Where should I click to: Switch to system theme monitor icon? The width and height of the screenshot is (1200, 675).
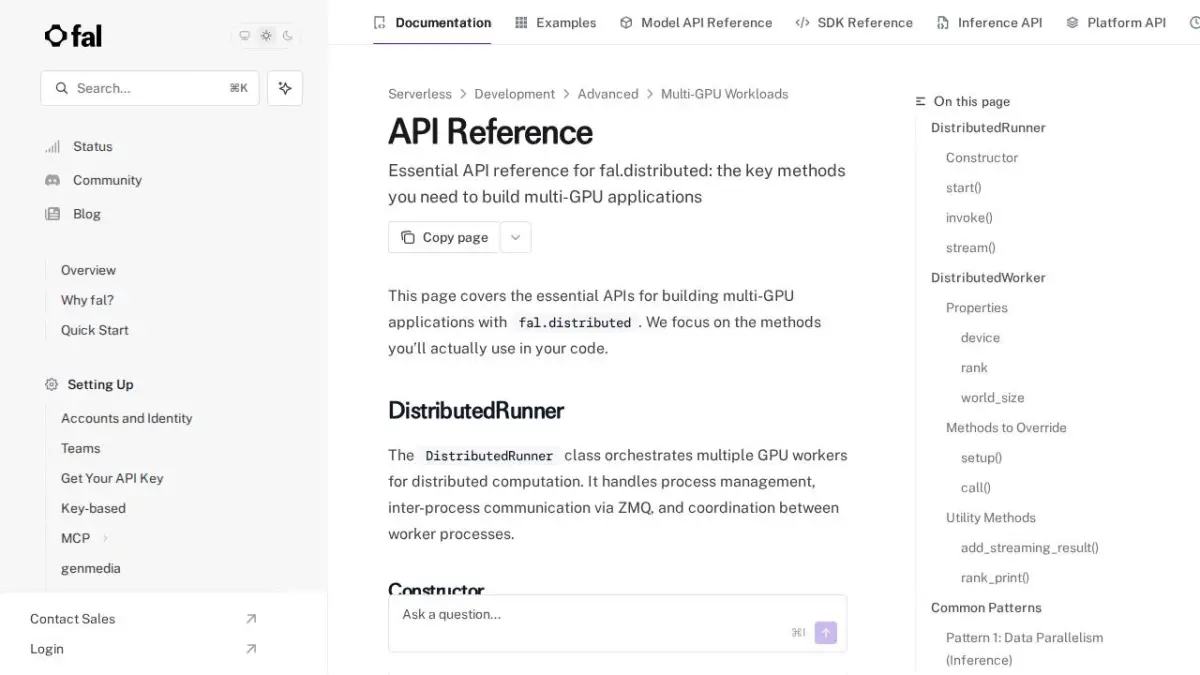tap(245, 36)
